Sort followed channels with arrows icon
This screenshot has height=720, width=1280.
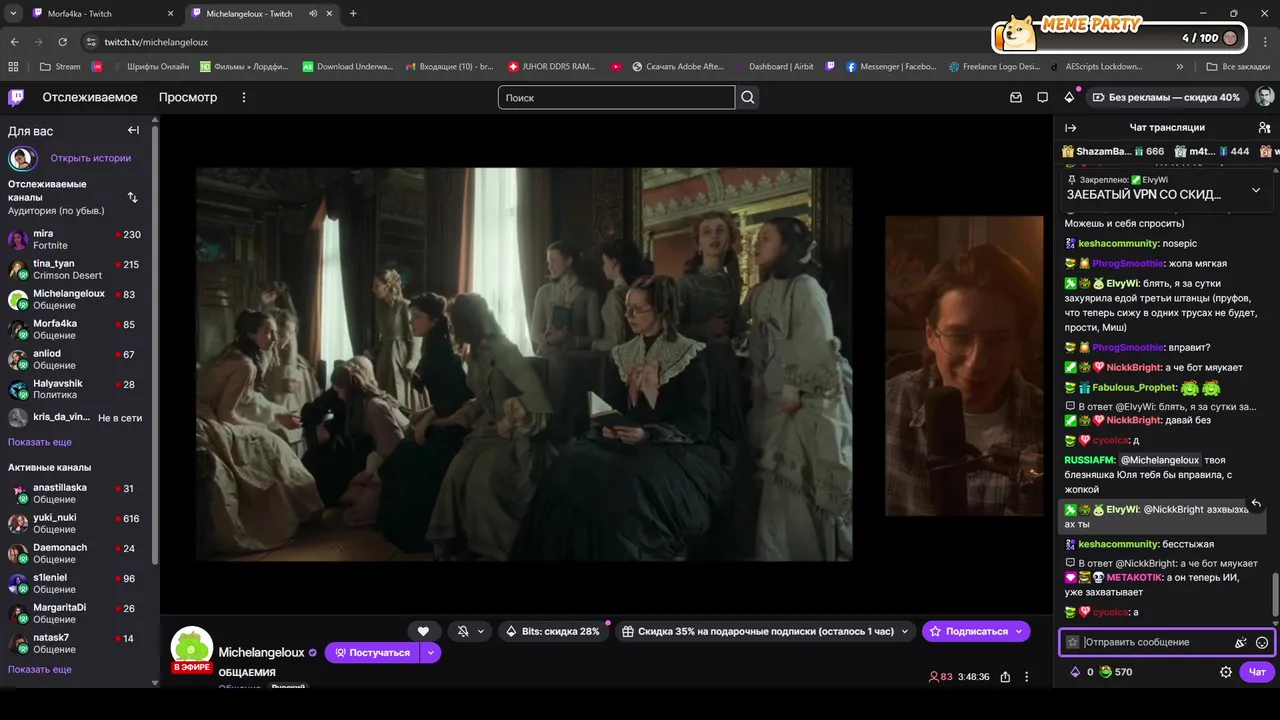132,197
